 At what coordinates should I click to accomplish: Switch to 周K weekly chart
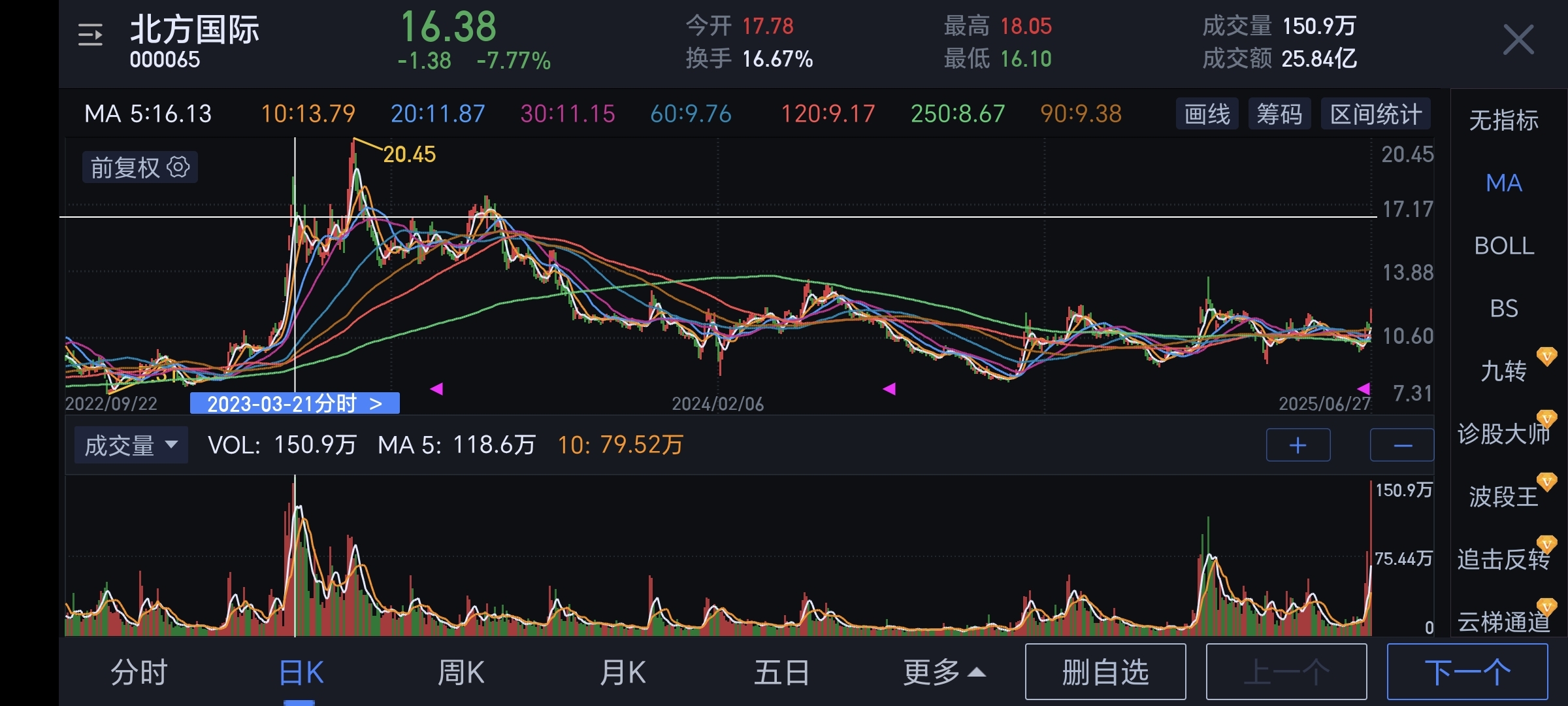[x=461, y=672]
